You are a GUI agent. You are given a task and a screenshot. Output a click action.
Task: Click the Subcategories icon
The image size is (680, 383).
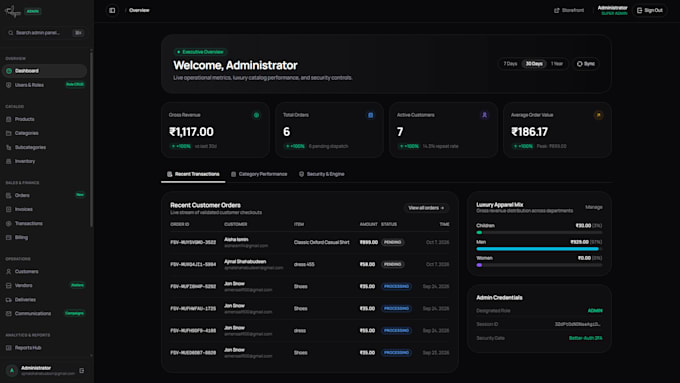coord(9,147)
